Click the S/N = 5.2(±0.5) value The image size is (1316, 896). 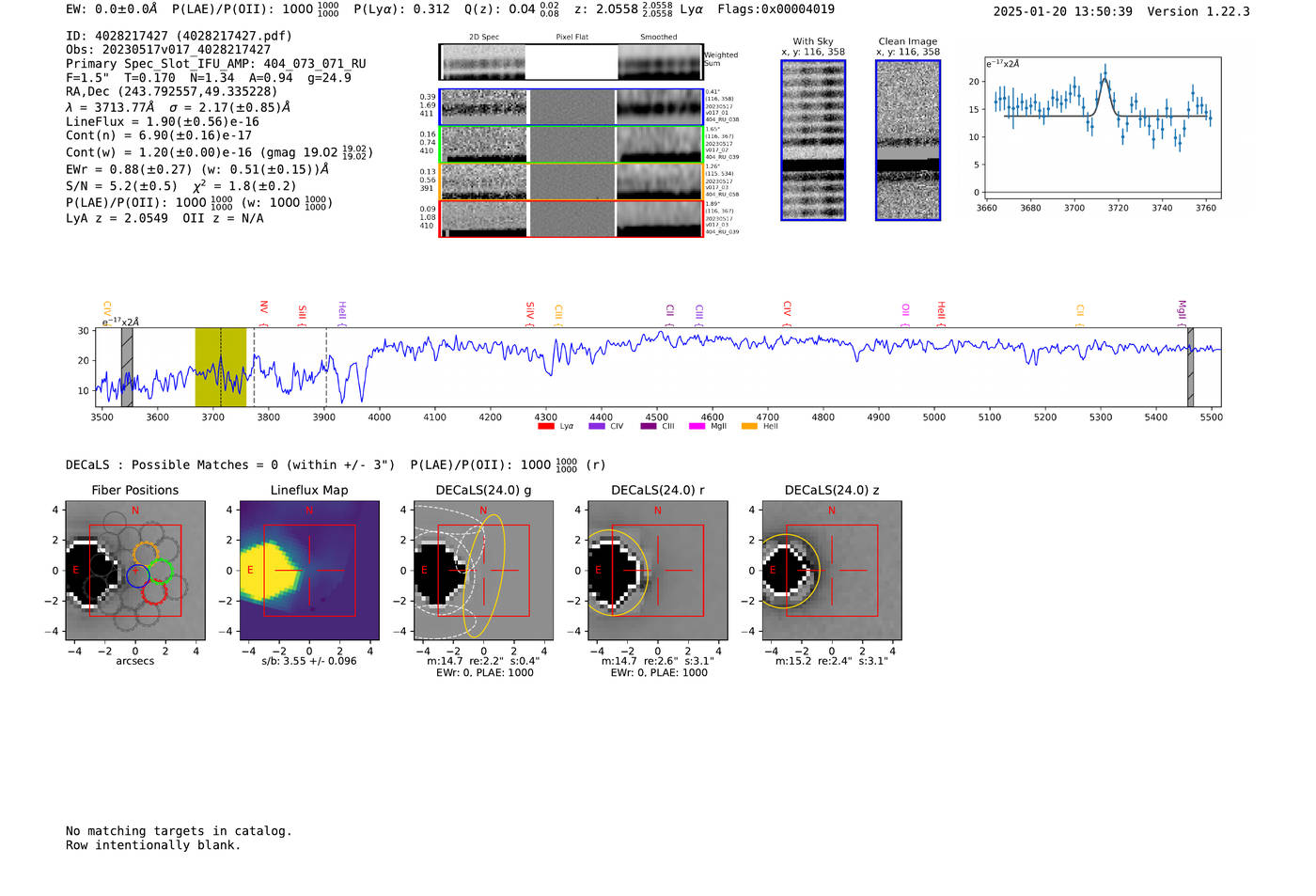tap(121, 186)
